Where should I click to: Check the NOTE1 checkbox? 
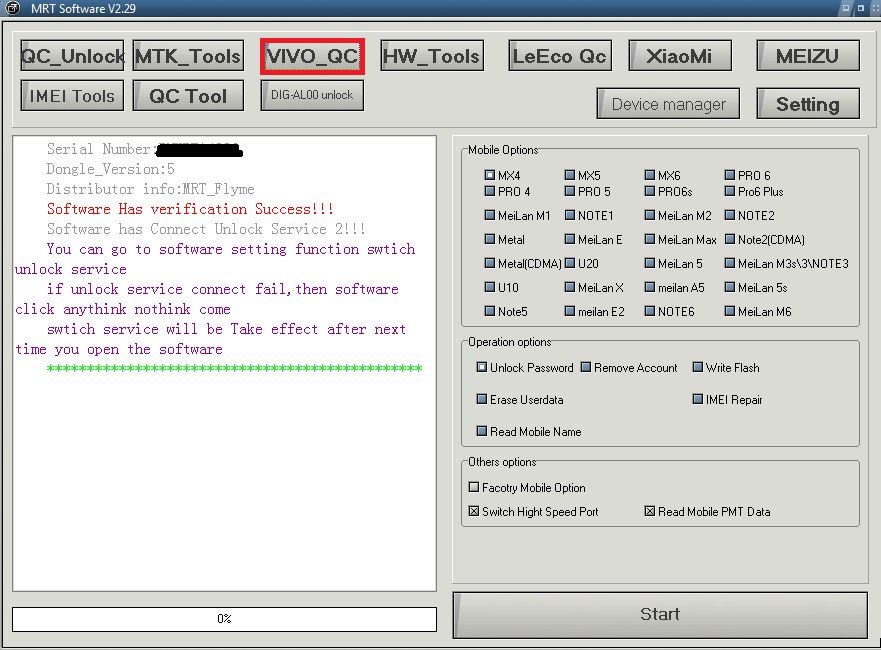[x=570, y=215]
